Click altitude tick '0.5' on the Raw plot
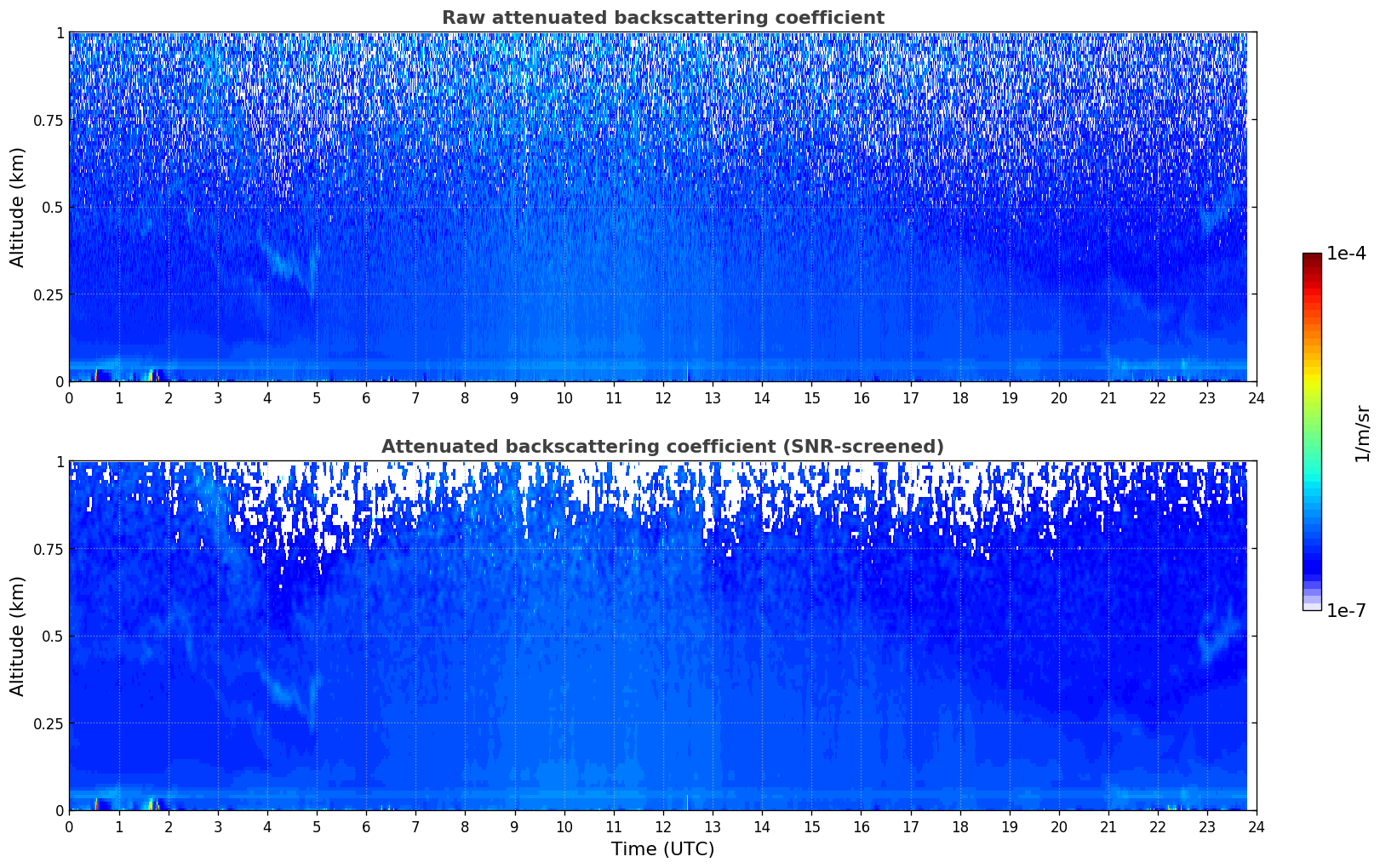The height and width of the screenshot is (868, 1380). point(53,207)
